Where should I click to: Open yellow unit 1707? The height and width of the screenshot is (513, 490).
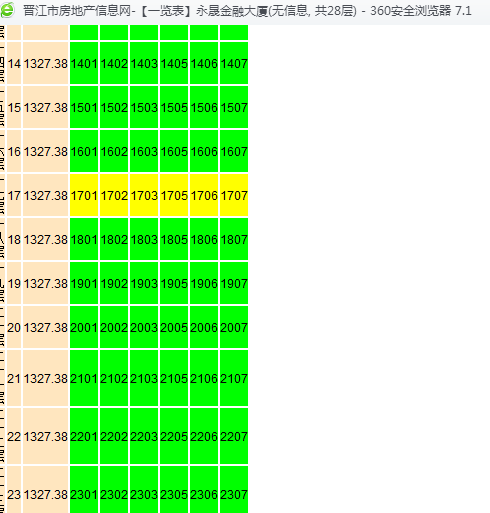234,195
